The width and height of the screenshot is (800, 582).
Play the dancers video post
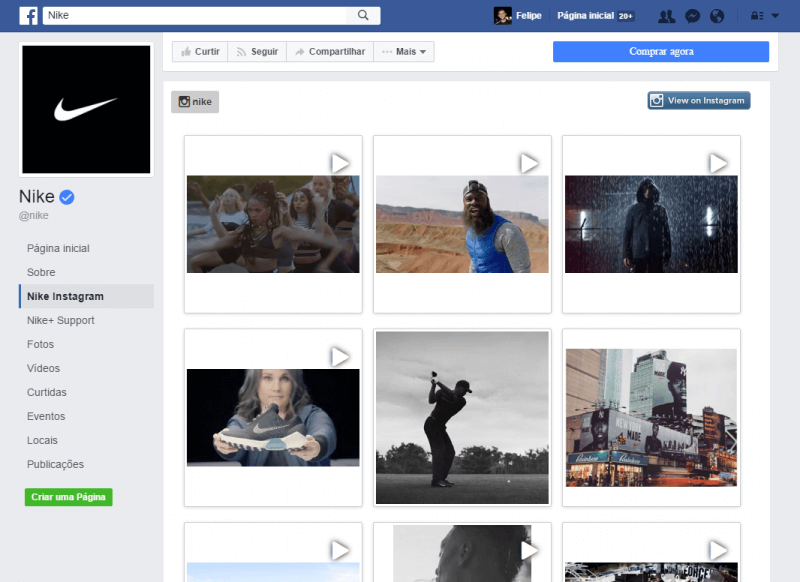340,164
